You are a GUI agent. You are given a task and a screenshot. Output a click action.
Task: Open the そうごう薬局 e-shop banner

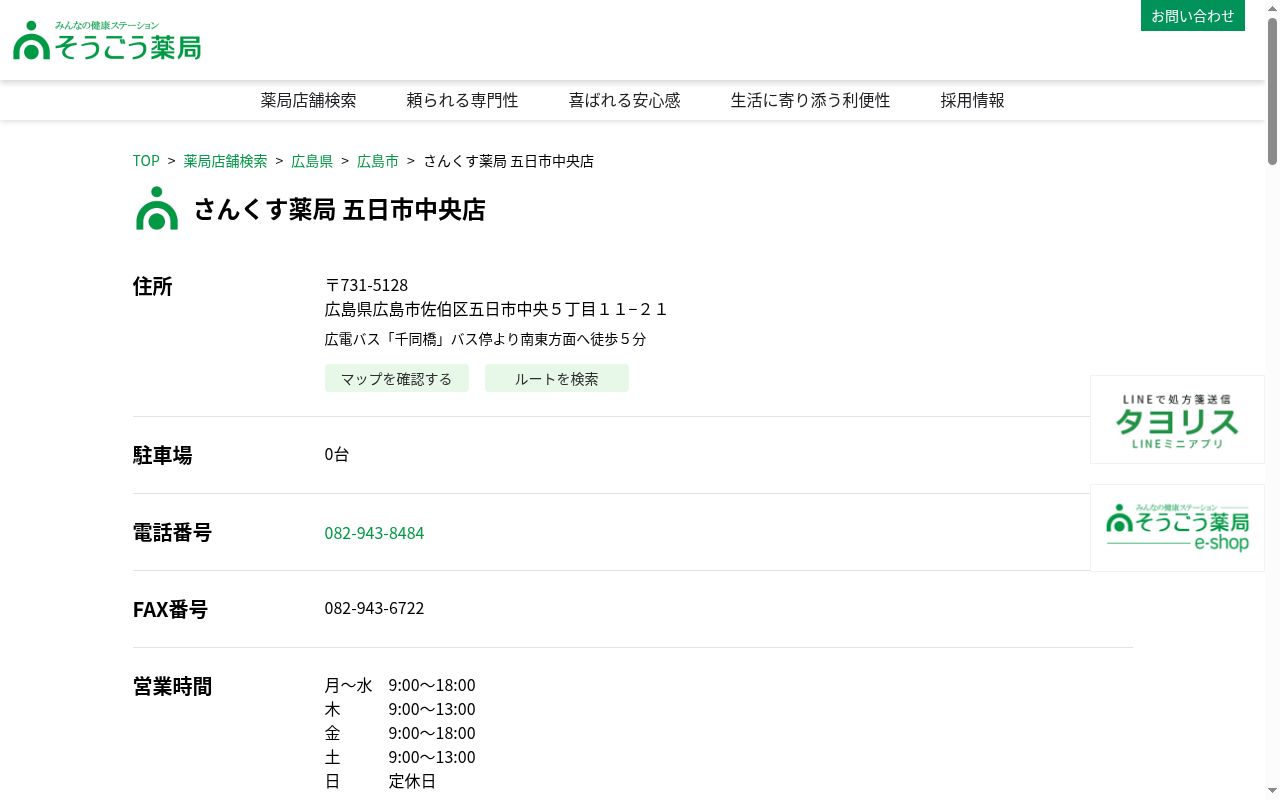tap(1177, 527)
